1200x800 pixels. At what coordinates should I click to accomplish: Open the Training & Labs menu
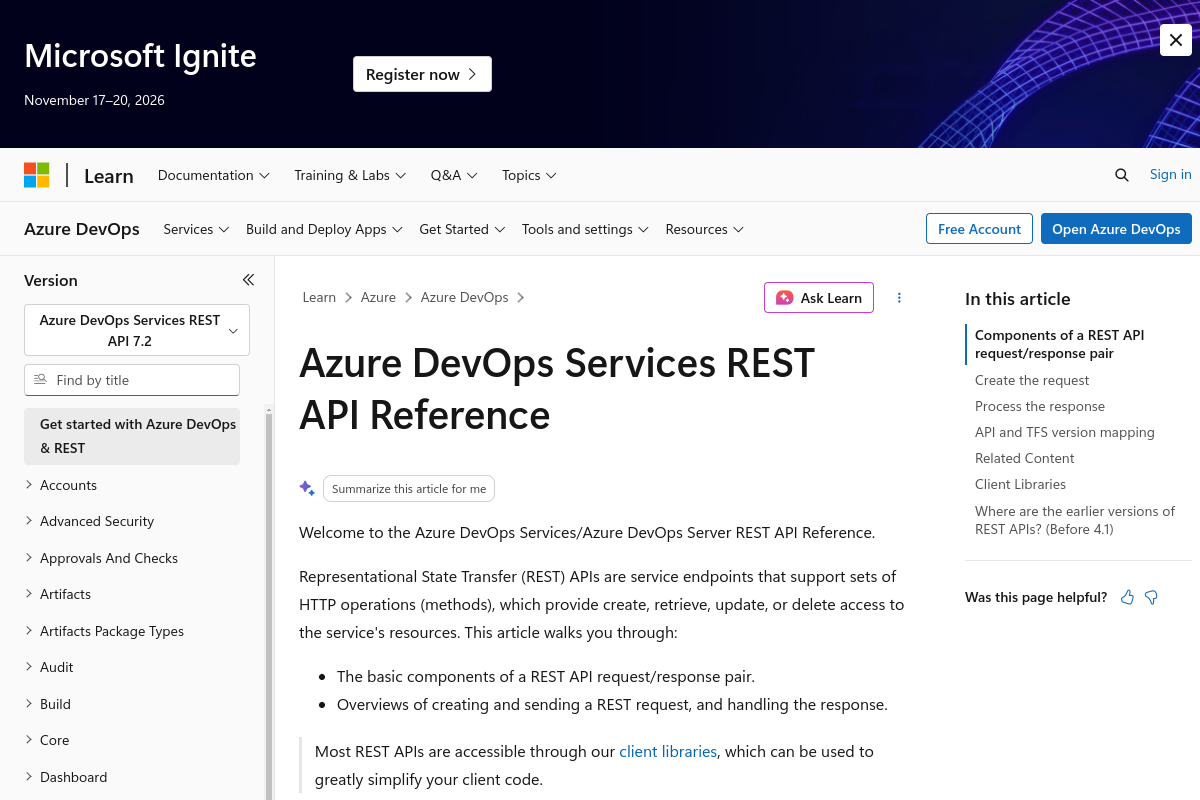click(x=350, y=175)
